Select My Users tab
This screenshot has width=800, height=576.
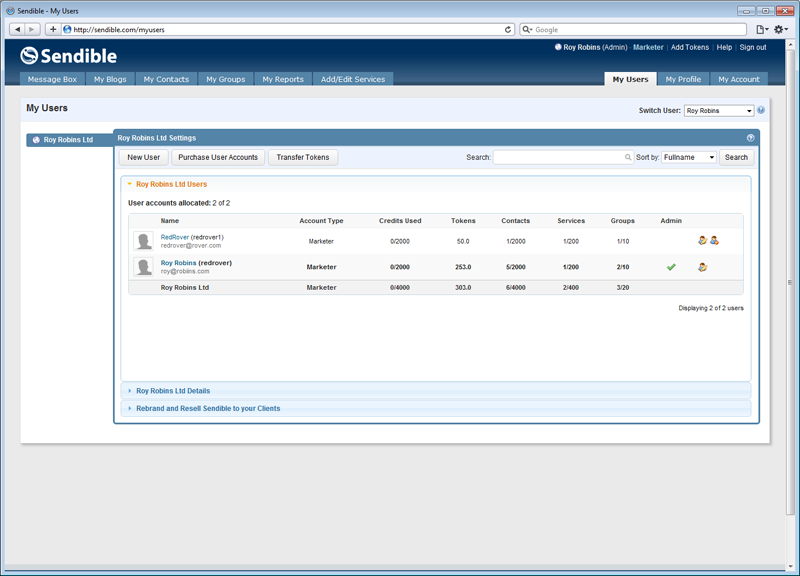coord(630,79)
